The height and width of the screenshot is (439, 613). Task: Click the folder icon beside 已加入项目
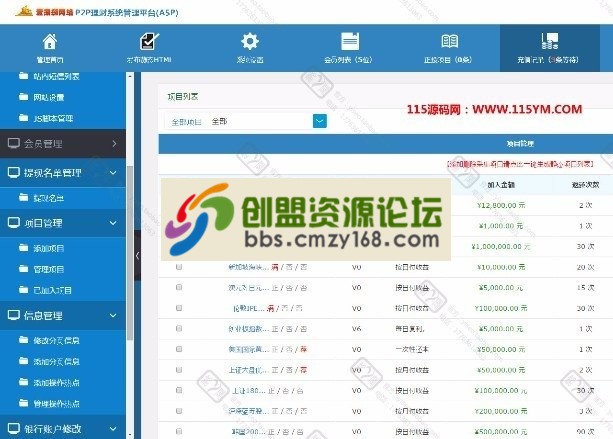pos(23,290)
